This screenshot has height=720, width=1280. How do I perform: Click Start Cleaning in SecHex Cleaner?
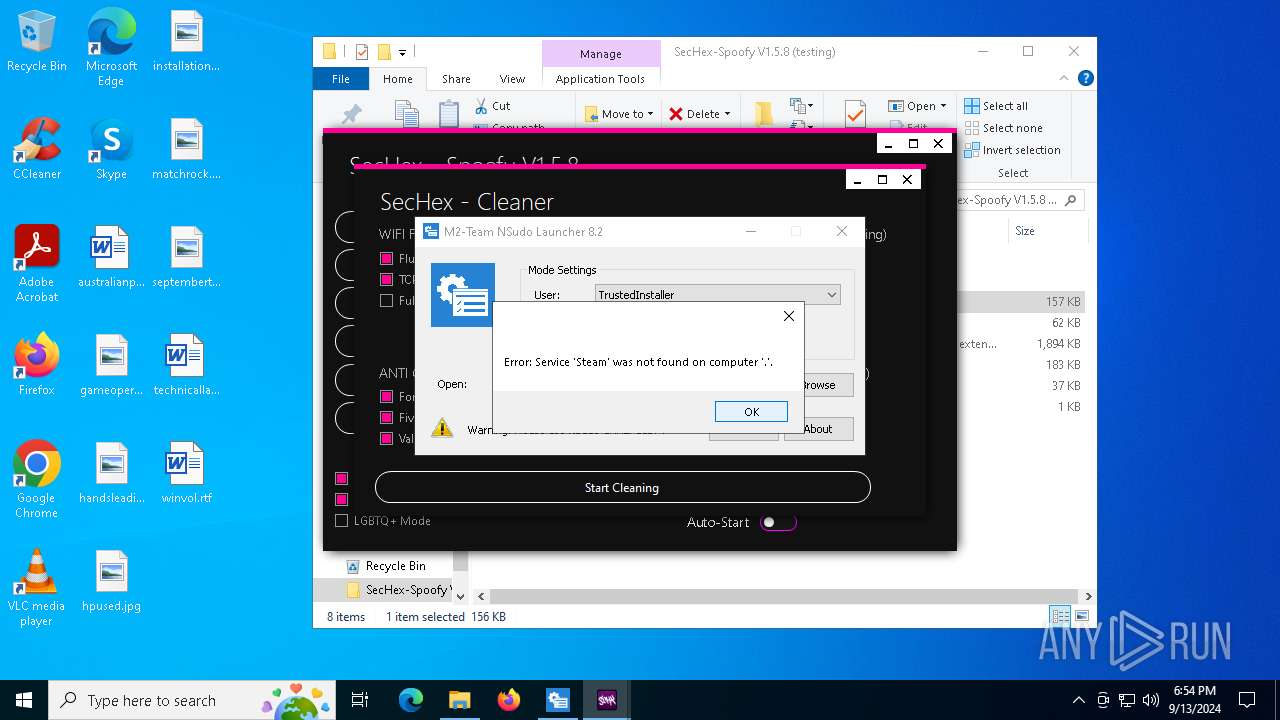[x=622, y=487]
